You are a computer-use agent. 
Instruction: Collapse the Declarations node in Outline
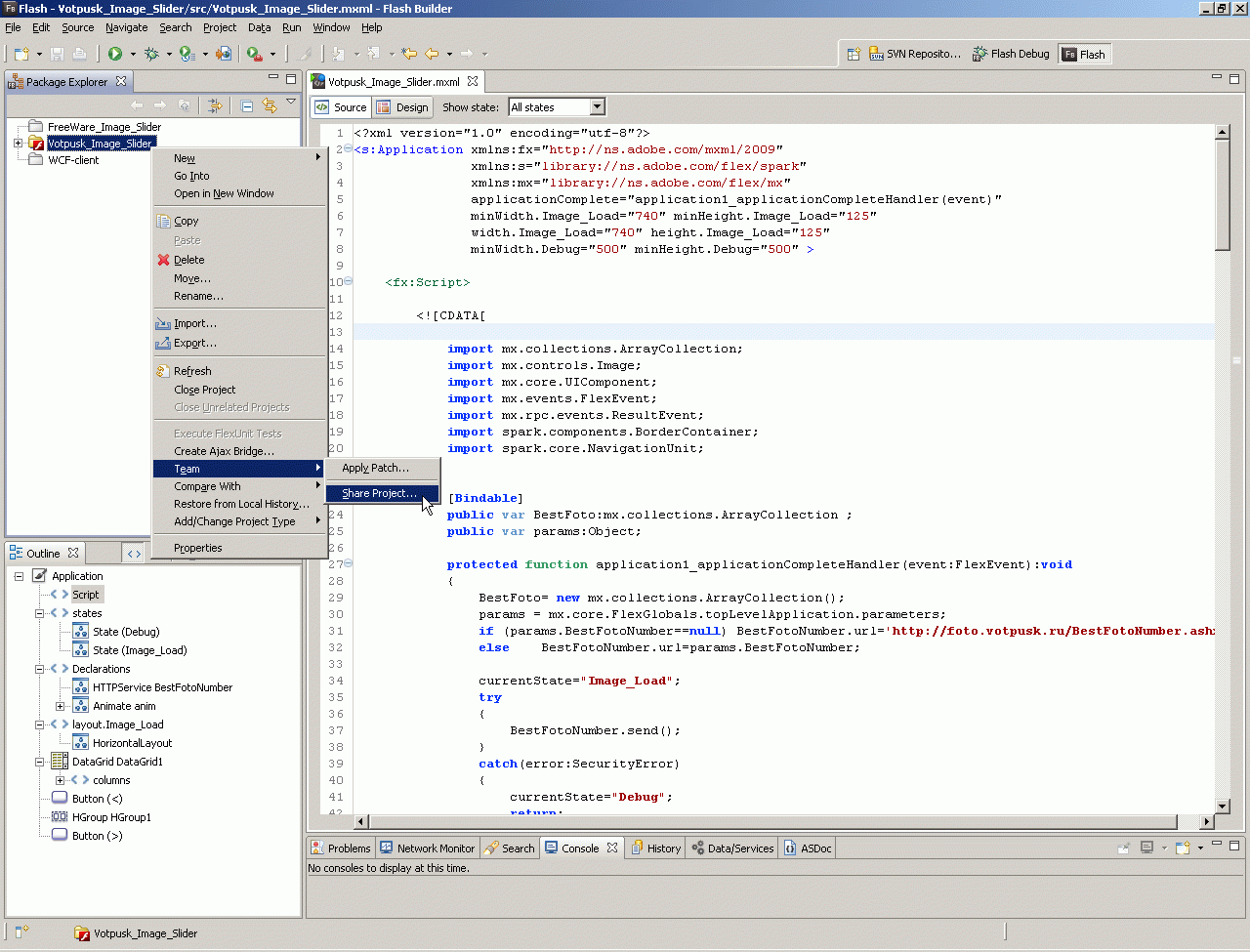[x=40, y=669]
